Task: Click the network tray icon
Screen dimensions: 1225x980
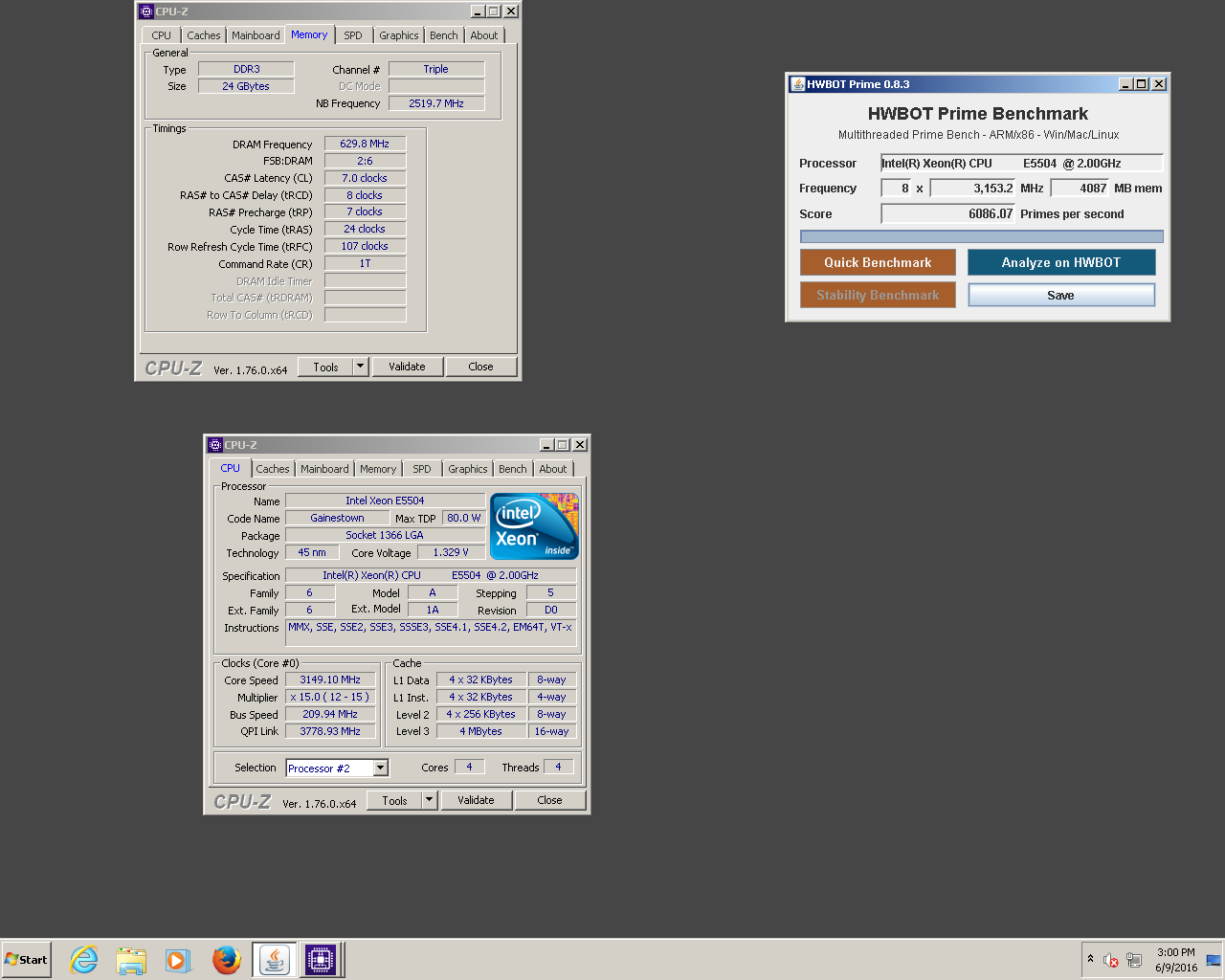Action: click(x=1134, y=960)
